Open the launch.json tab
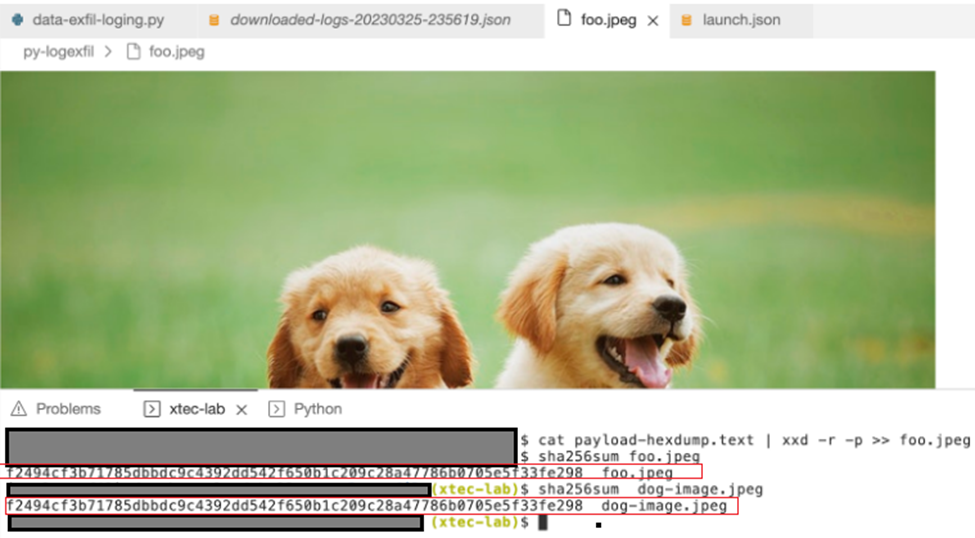Viewport: 975px width, 538px height. coord(741,20)
